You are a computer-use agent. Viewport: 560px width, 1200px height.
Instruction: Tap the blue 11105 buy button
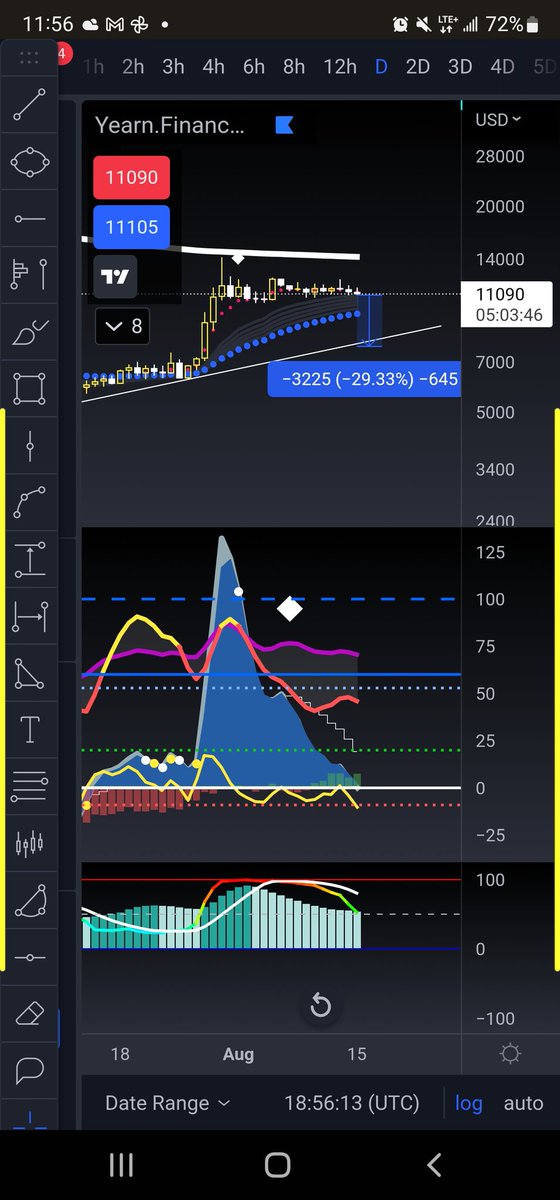(x=132, y=228)
